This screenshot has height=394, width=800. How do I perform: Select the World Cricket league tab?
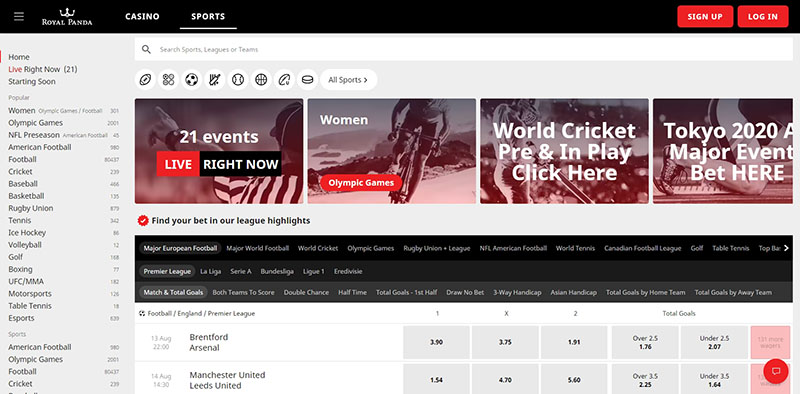(318, 248)
